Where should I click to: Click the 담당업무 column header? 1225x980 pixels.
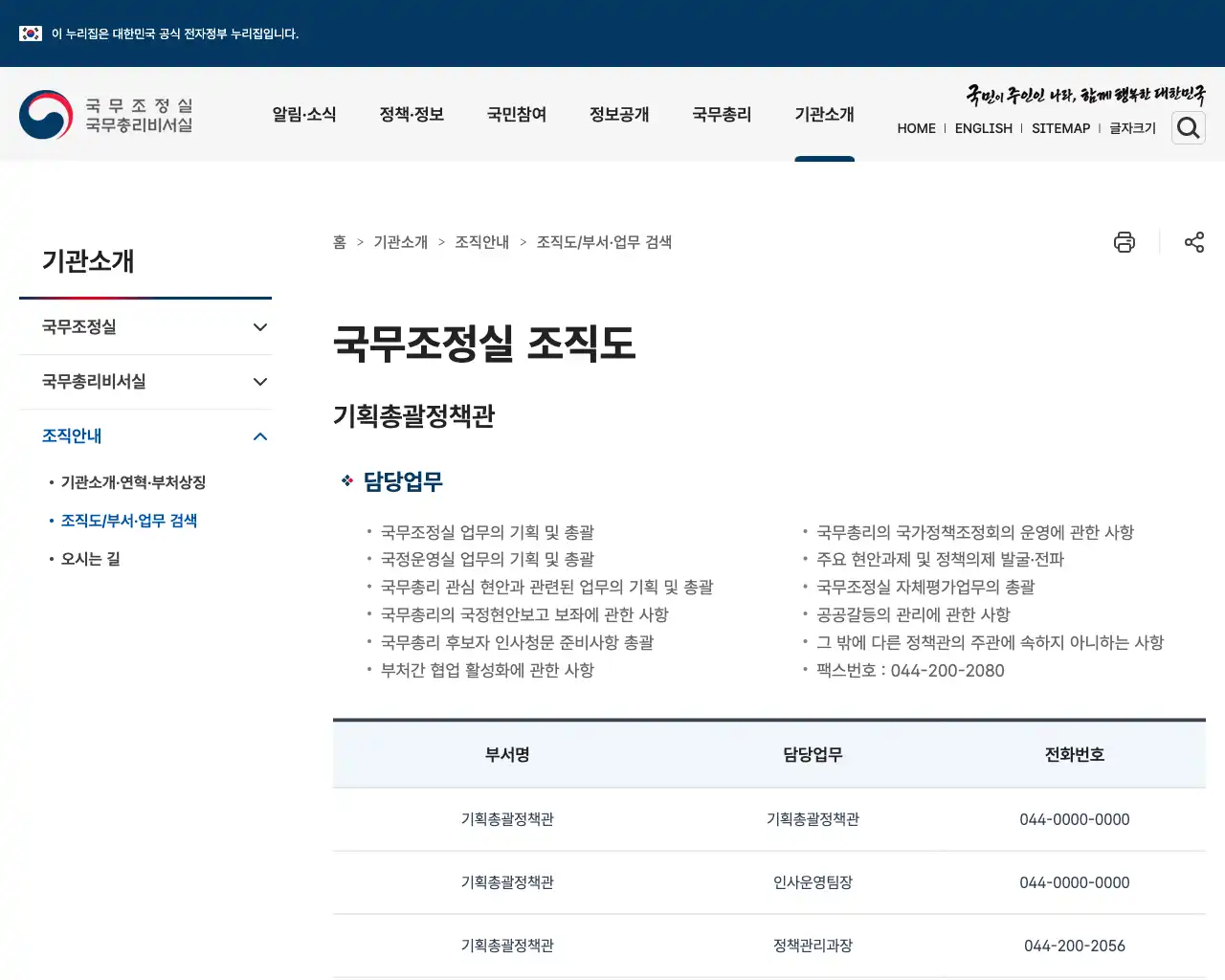(x=813, y=754)
